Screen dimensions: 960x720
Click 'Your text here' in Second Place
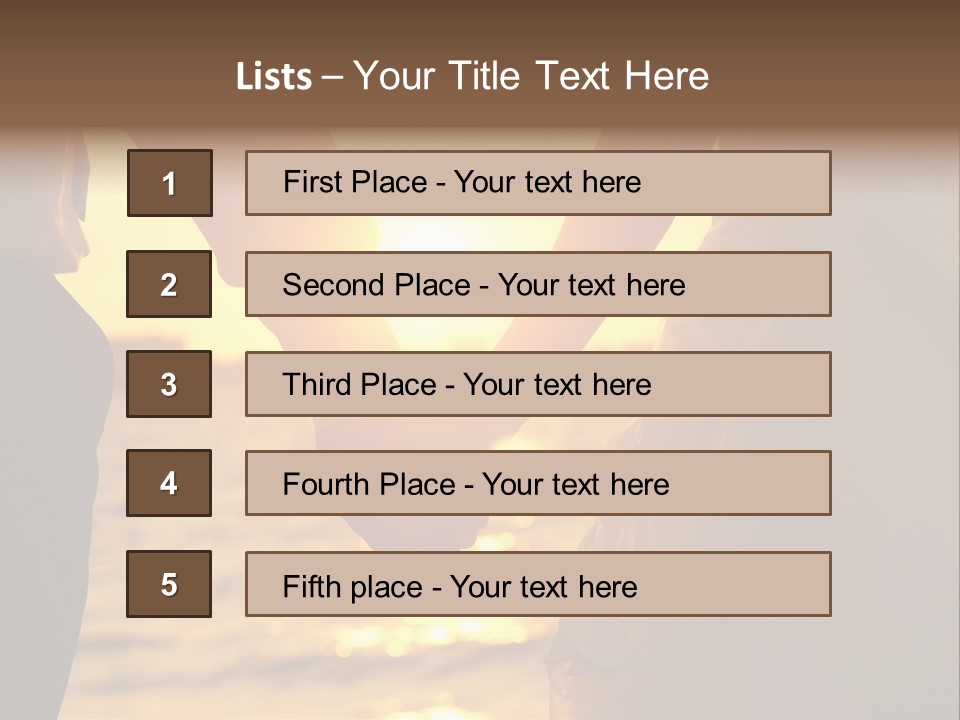point(591,285)
